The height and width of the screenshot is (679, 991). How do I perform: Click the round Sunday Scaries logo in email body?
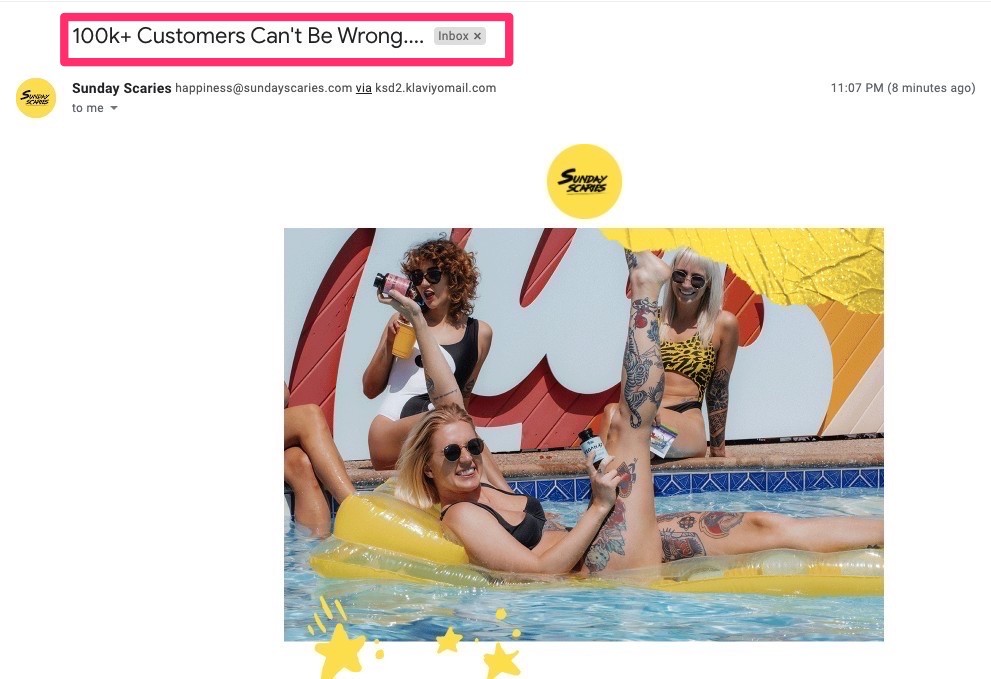tap(584, 181)
